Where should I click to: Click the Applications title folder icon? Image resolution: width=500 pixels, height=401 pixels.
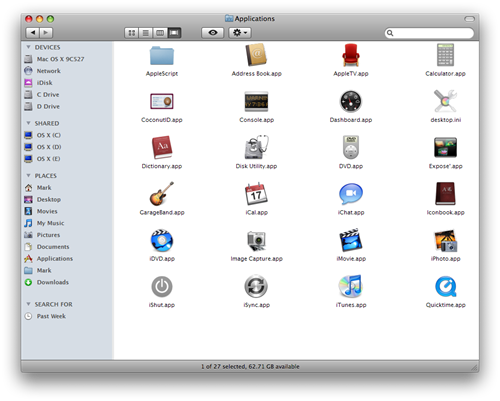229,18
